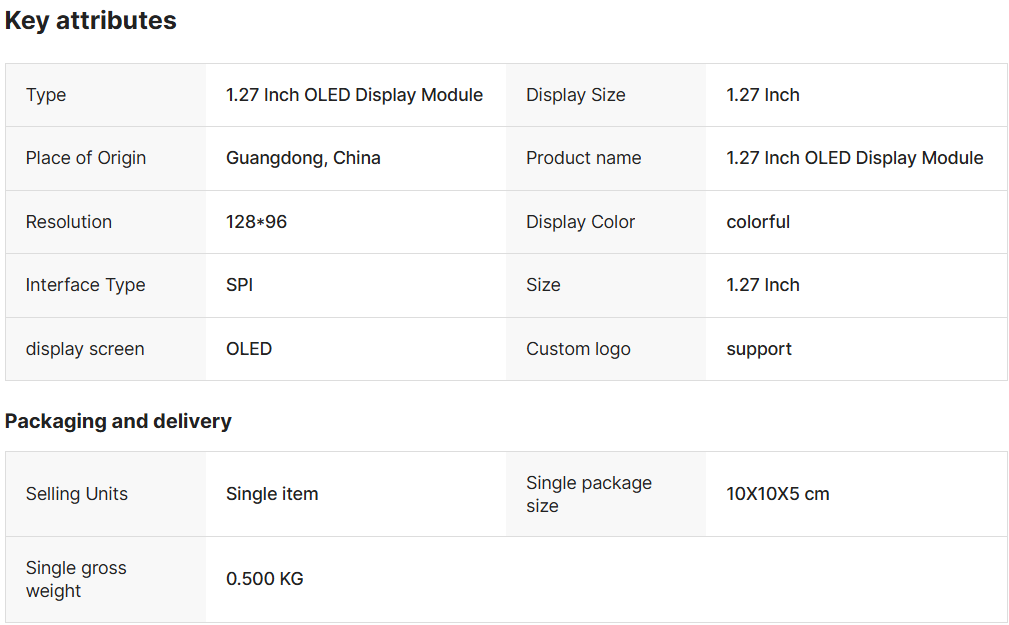
Task: Click the Key attributes heading
Action: (x=91, y=21)
